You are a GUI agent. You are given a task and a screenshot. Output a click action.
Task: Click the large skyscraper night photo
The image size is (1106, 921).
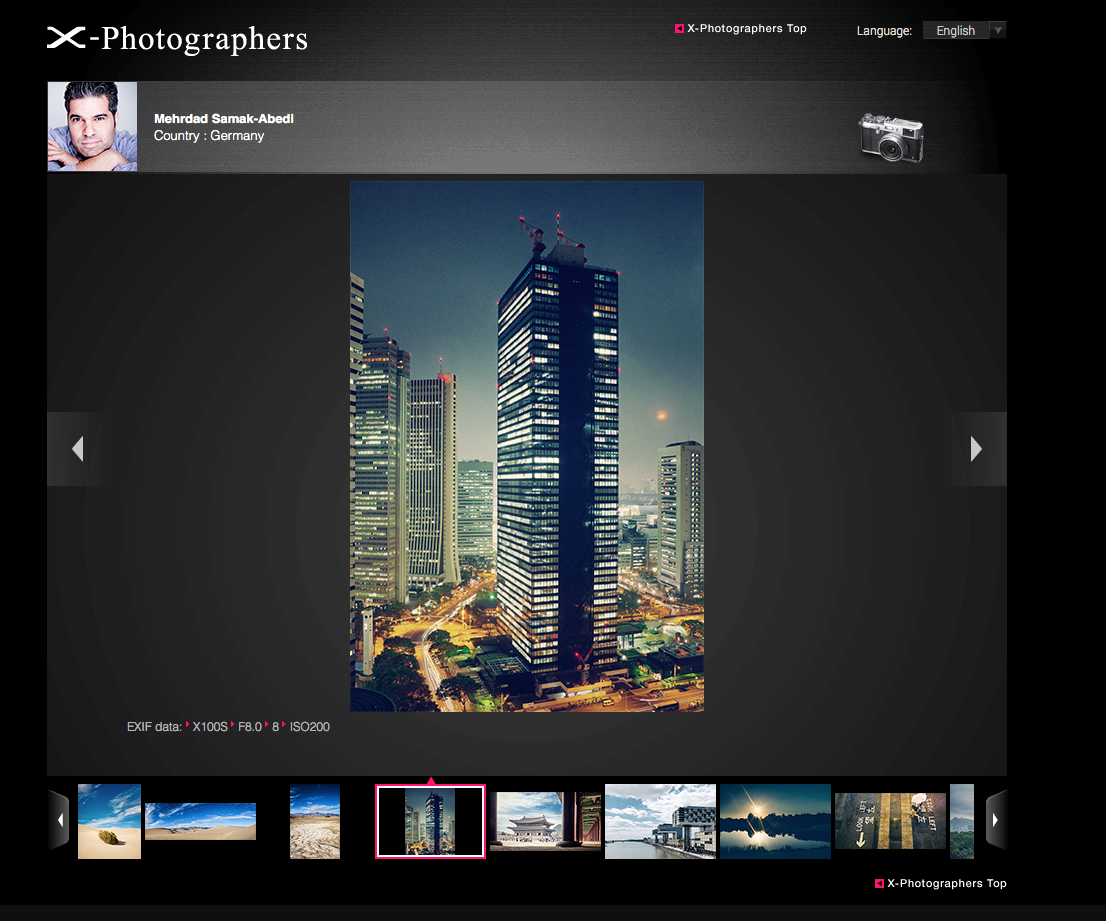(x=526, y=446)
